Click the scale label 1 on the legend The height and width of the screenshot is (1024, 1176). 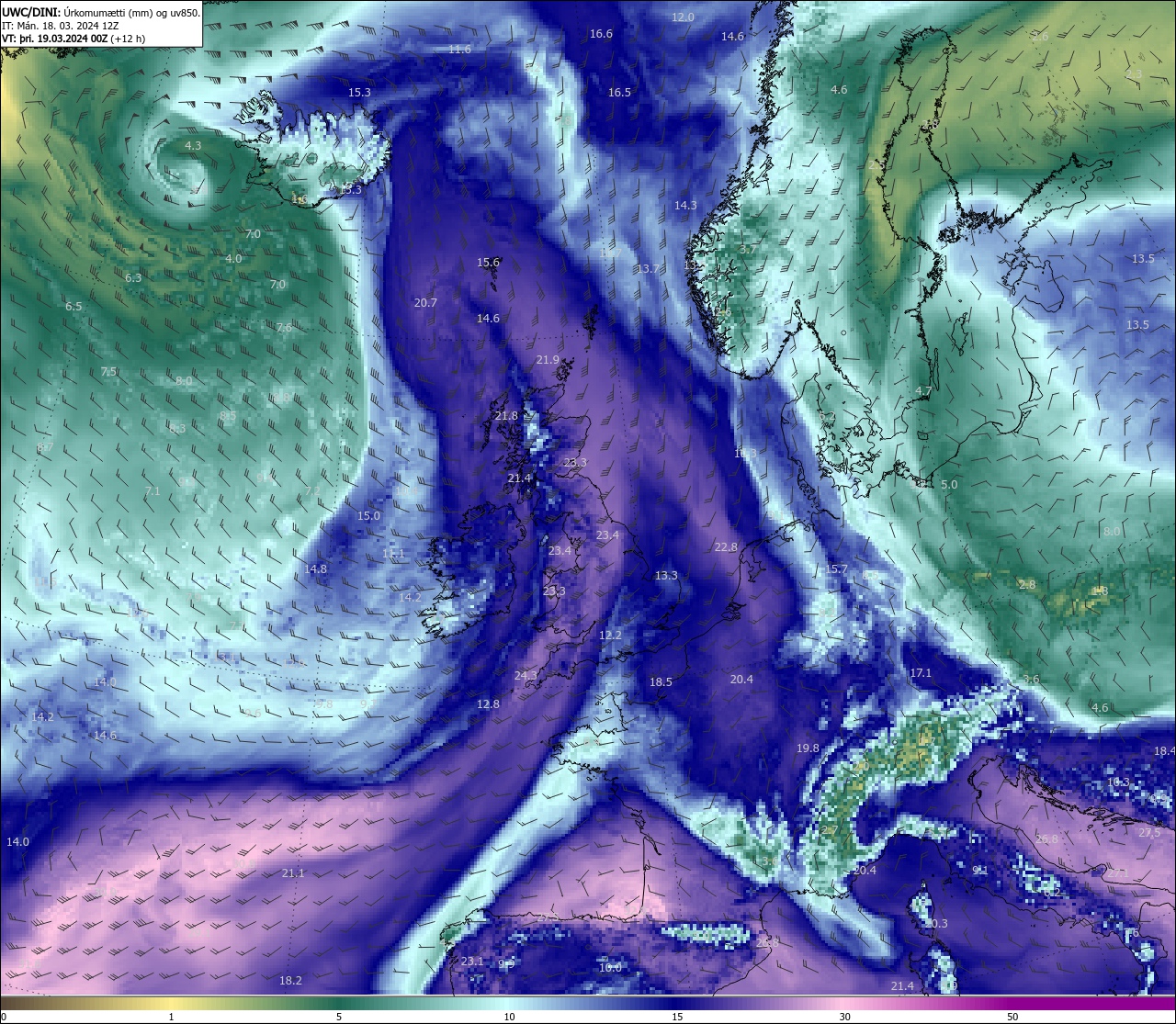coord(171,1017)
